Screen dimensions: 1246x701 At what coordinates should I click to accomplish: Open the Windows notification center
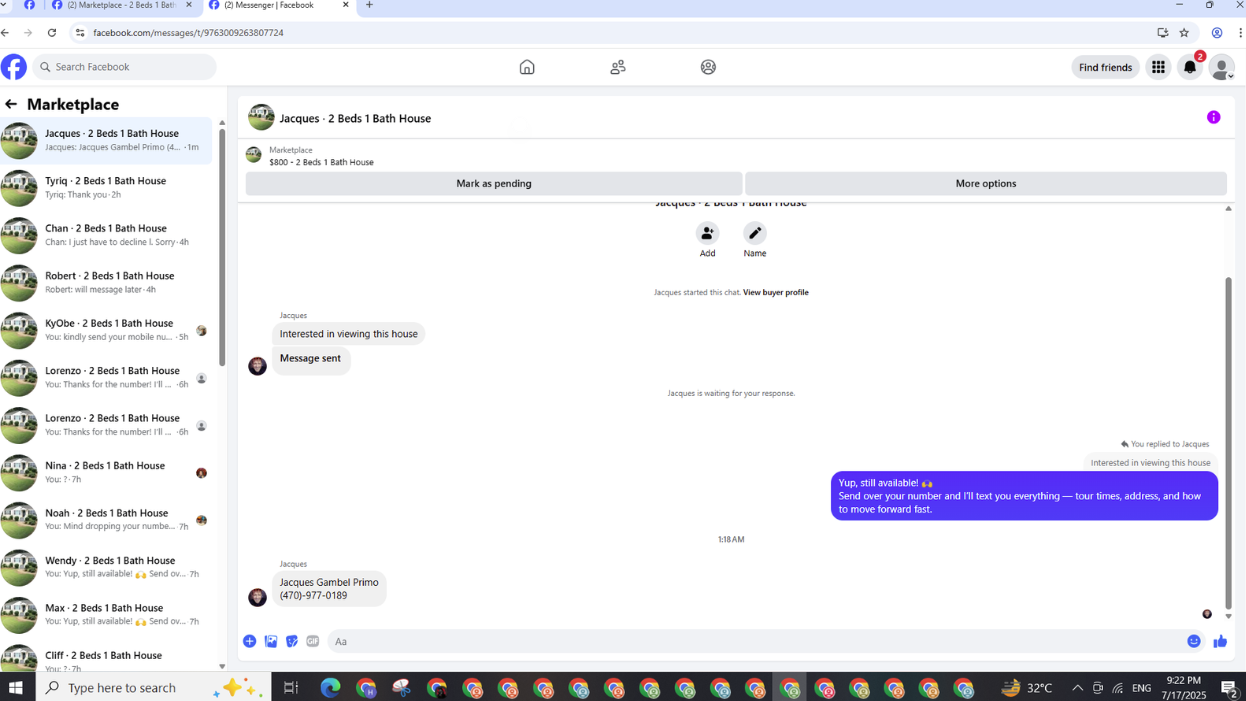pos(1229,687)
